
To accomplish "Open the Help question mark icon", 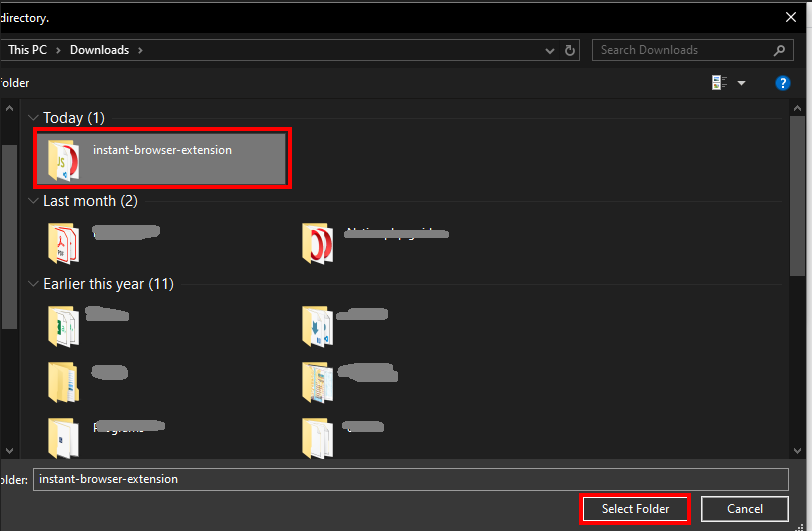I will 782,83.
